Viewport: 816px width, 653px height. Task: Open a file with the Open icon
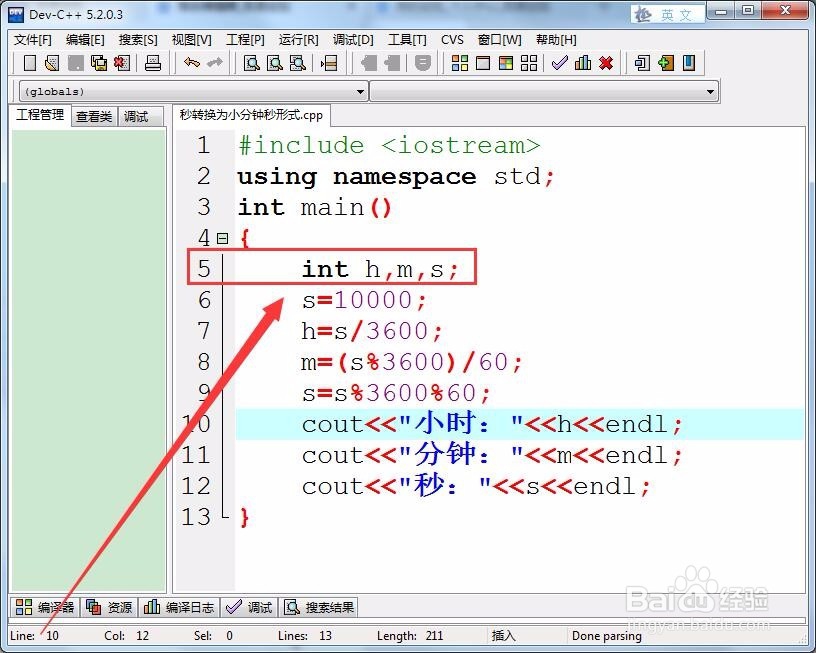pyautogui.click(x=50, y=62)
